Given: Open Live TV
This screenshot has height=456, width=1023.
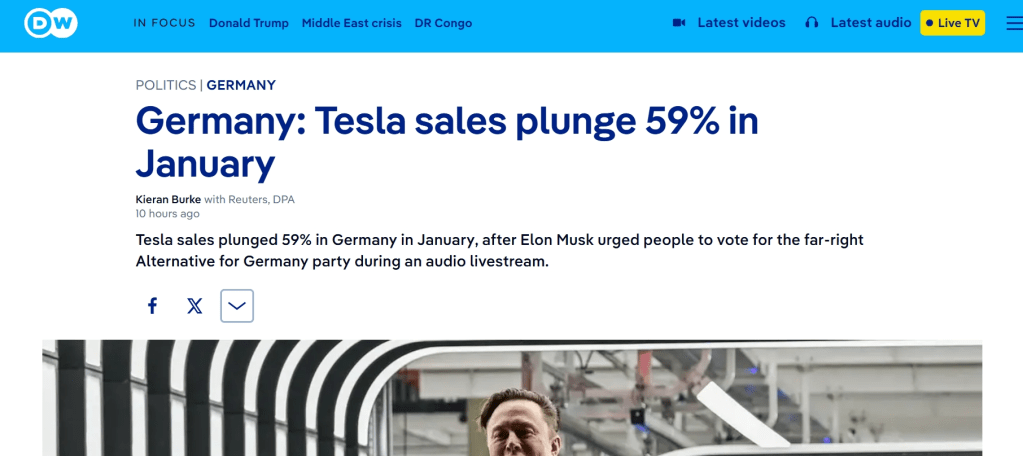Looking at the screenshot, I should tap(953, 23).
